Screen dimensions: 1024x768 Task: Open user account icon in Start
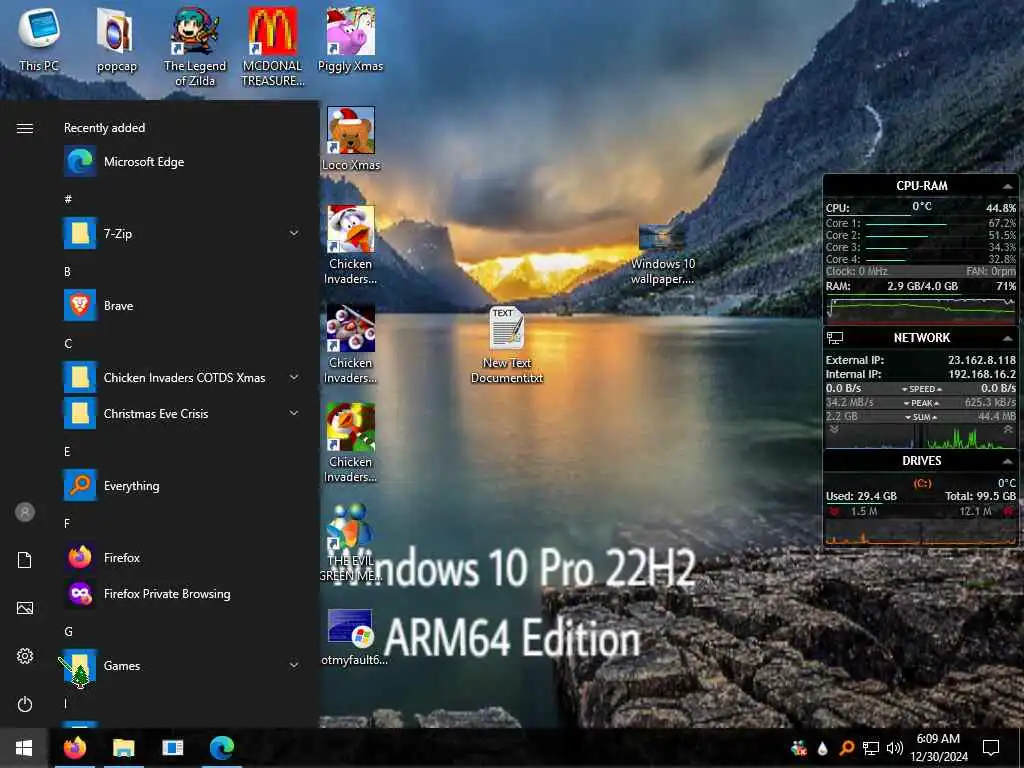click(x=25, y=512)
